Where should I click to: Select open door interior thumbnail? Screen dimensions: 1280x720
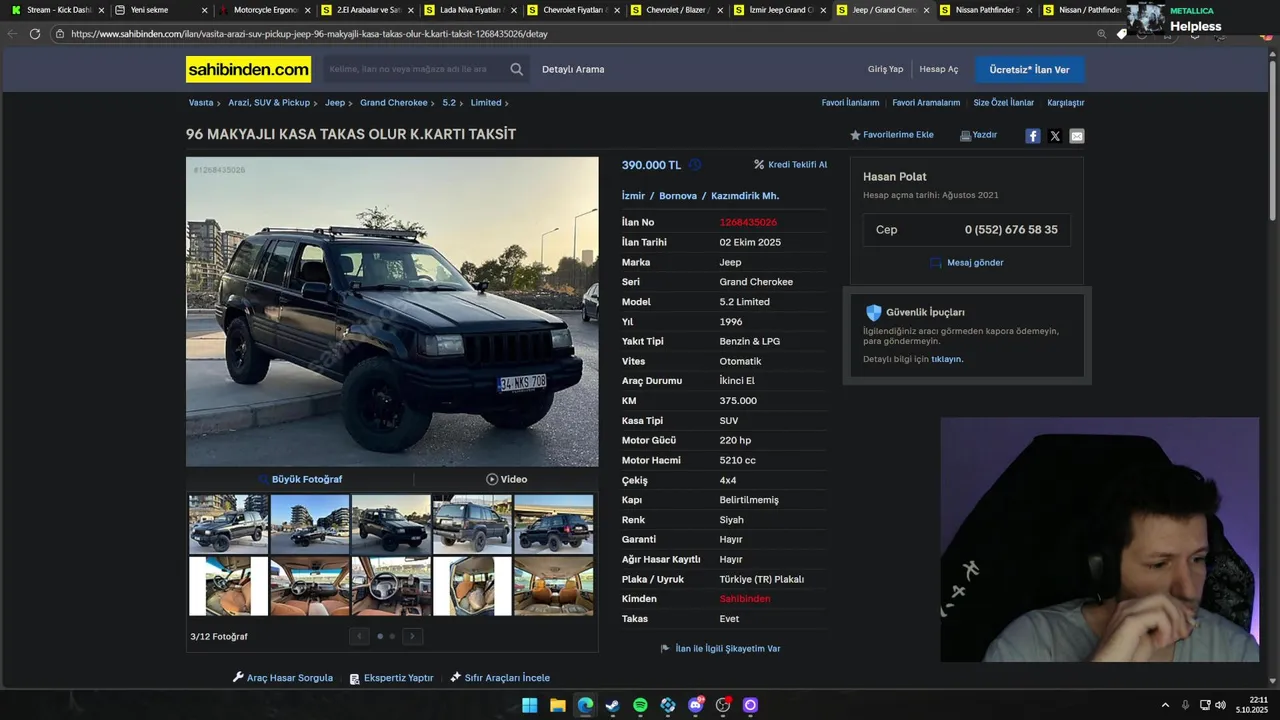click(x=228, y=586)
